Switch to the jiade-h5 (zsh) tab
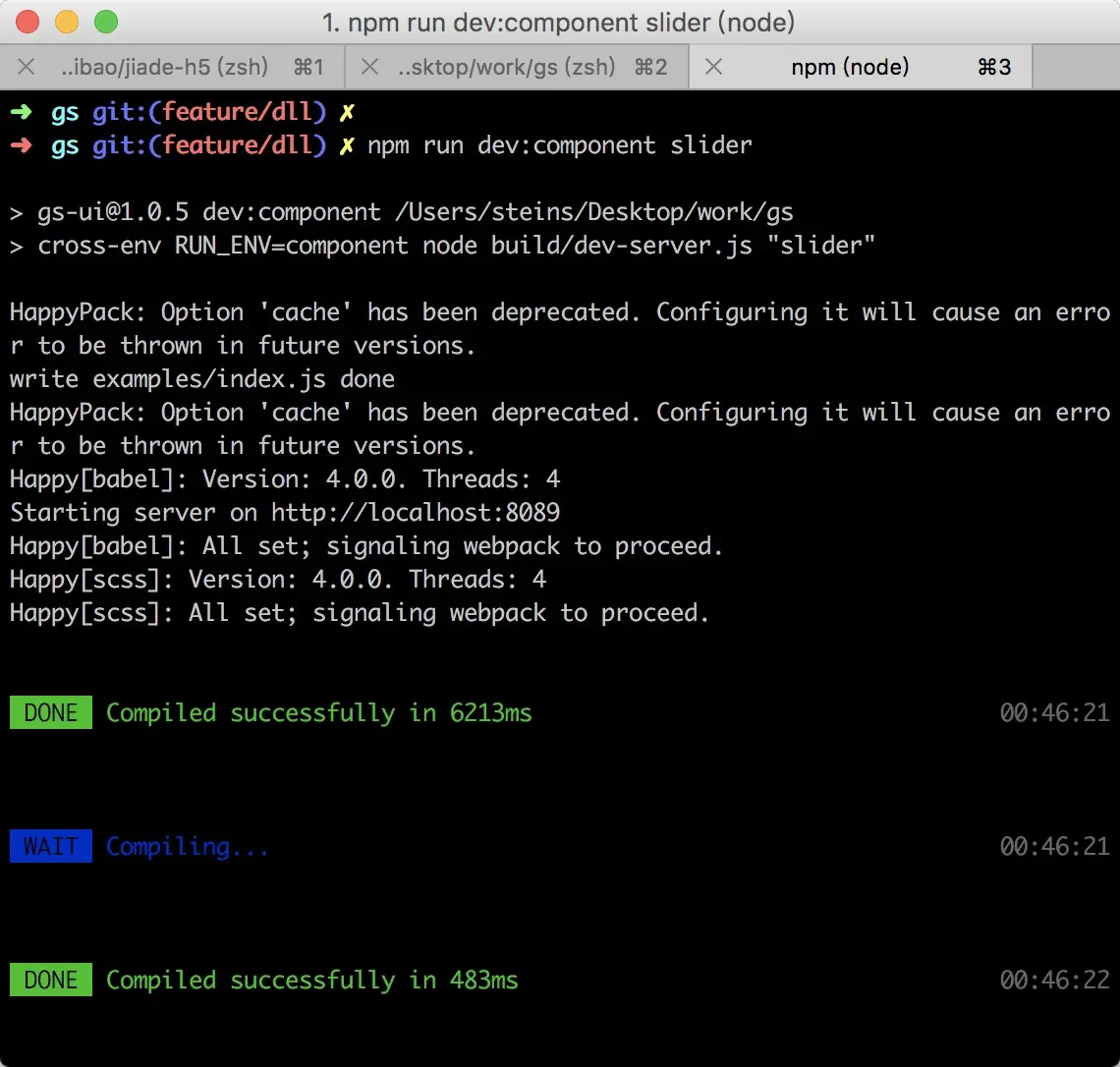Viewport: 1120px width, 1067px height. pyautogui.click(x=172, y=67)
